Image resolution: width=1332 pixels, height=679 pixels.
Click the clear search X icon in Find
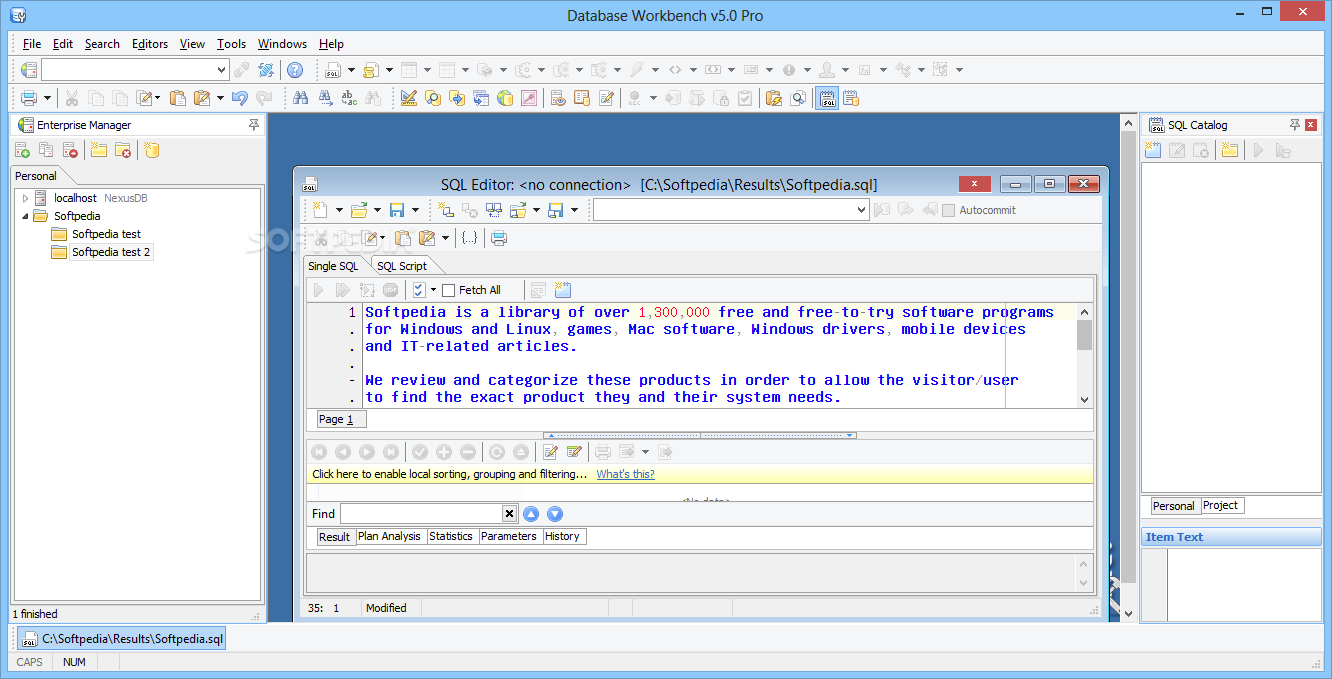509,514
